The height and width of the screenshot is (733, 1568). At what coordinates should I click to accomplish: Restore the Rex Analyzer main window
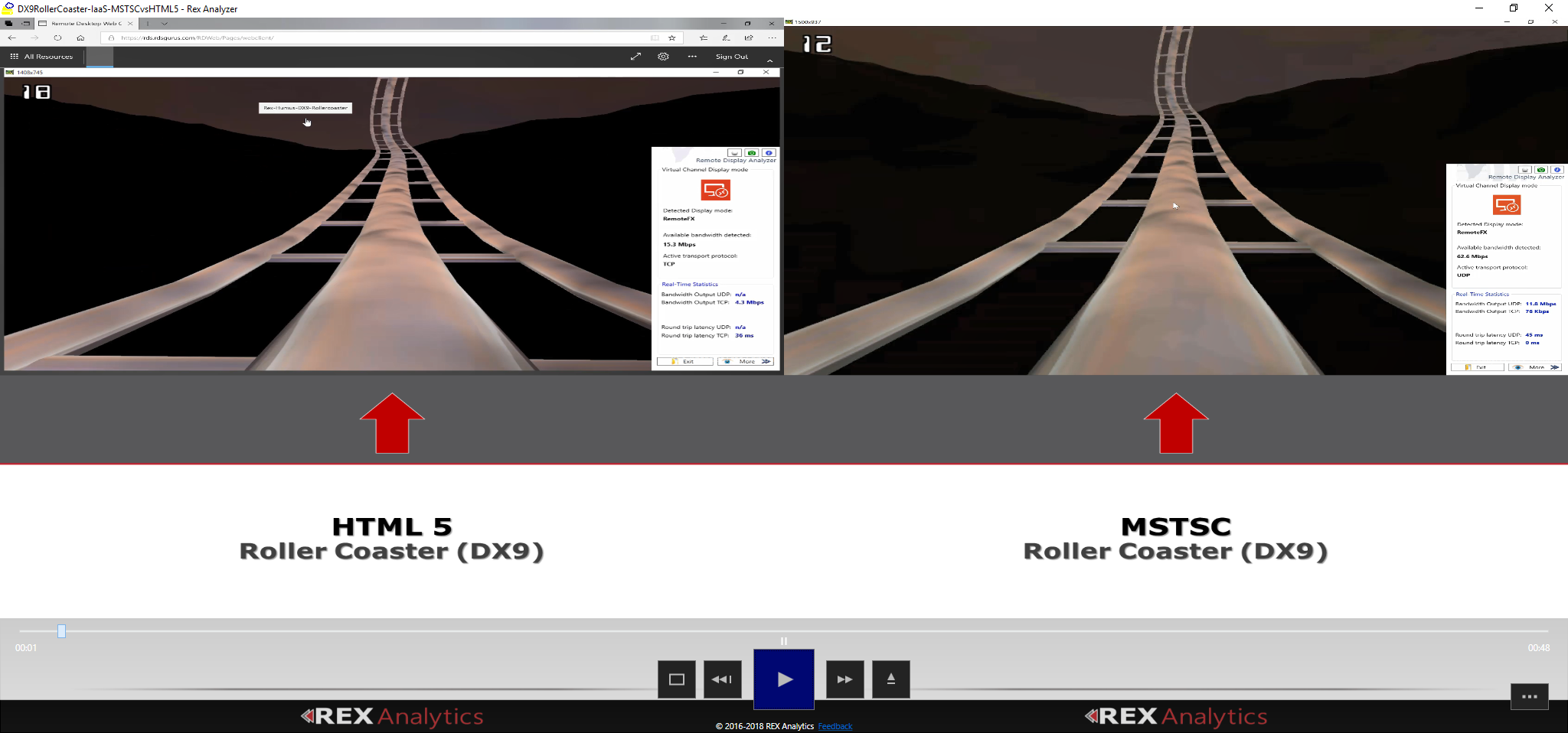pyautogui.click(x=1514, y=8)
